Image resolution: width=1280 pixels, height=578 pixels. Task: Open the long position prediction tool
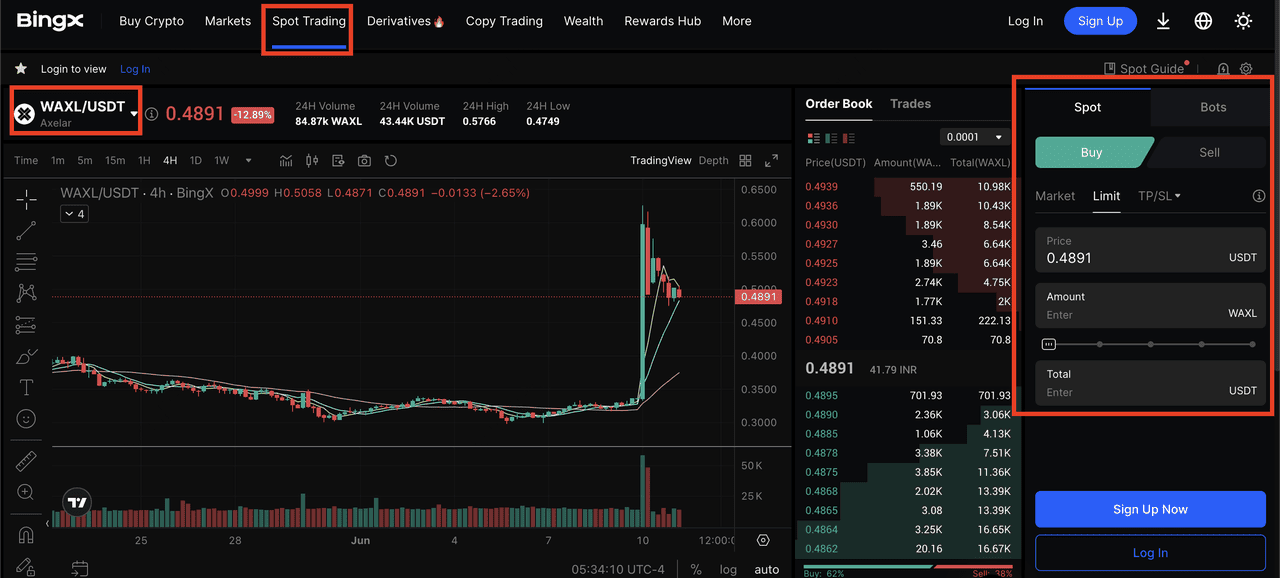26,325
